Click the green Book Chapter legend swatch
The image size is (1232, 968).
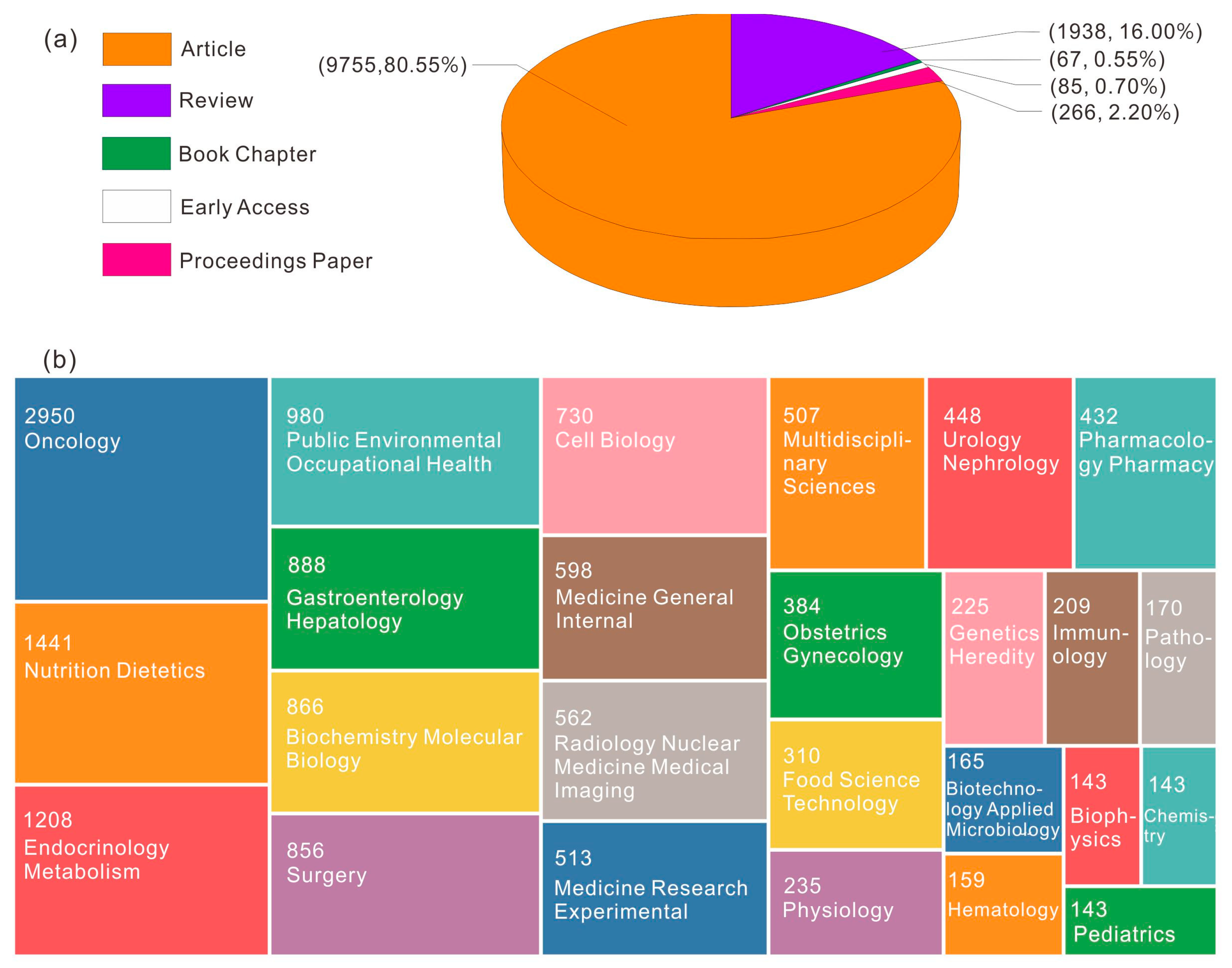(x=137, y=153)
